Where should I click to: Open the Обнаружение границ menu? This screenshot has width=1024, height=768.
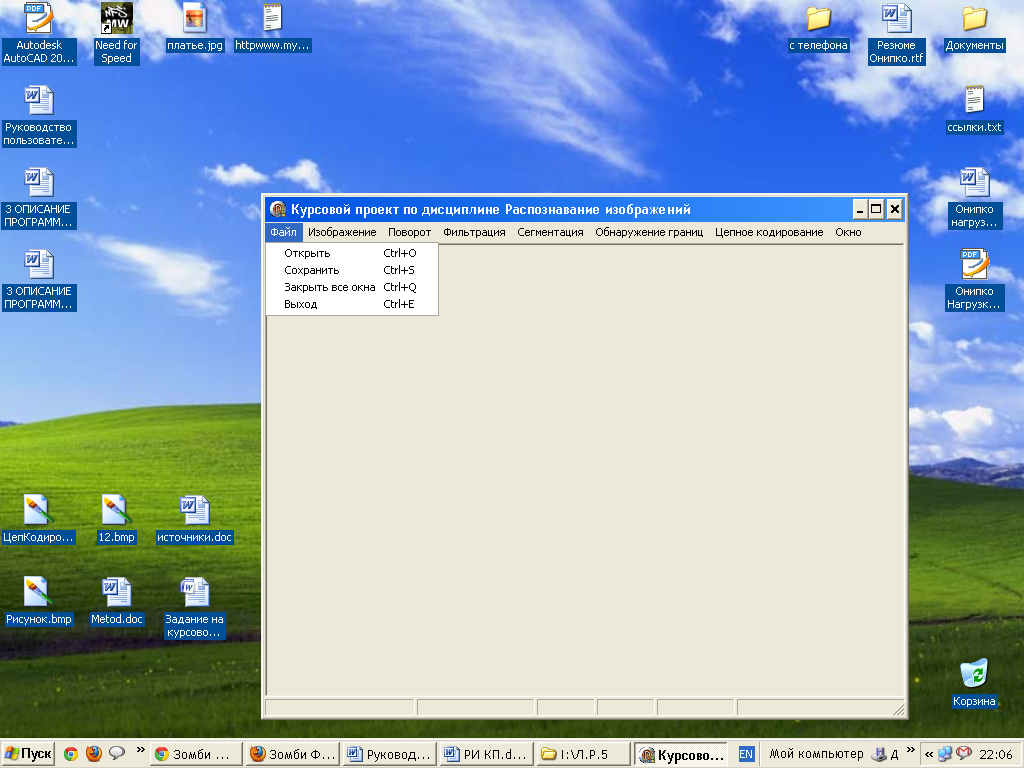pyautogui.click(x=649, y=232)
